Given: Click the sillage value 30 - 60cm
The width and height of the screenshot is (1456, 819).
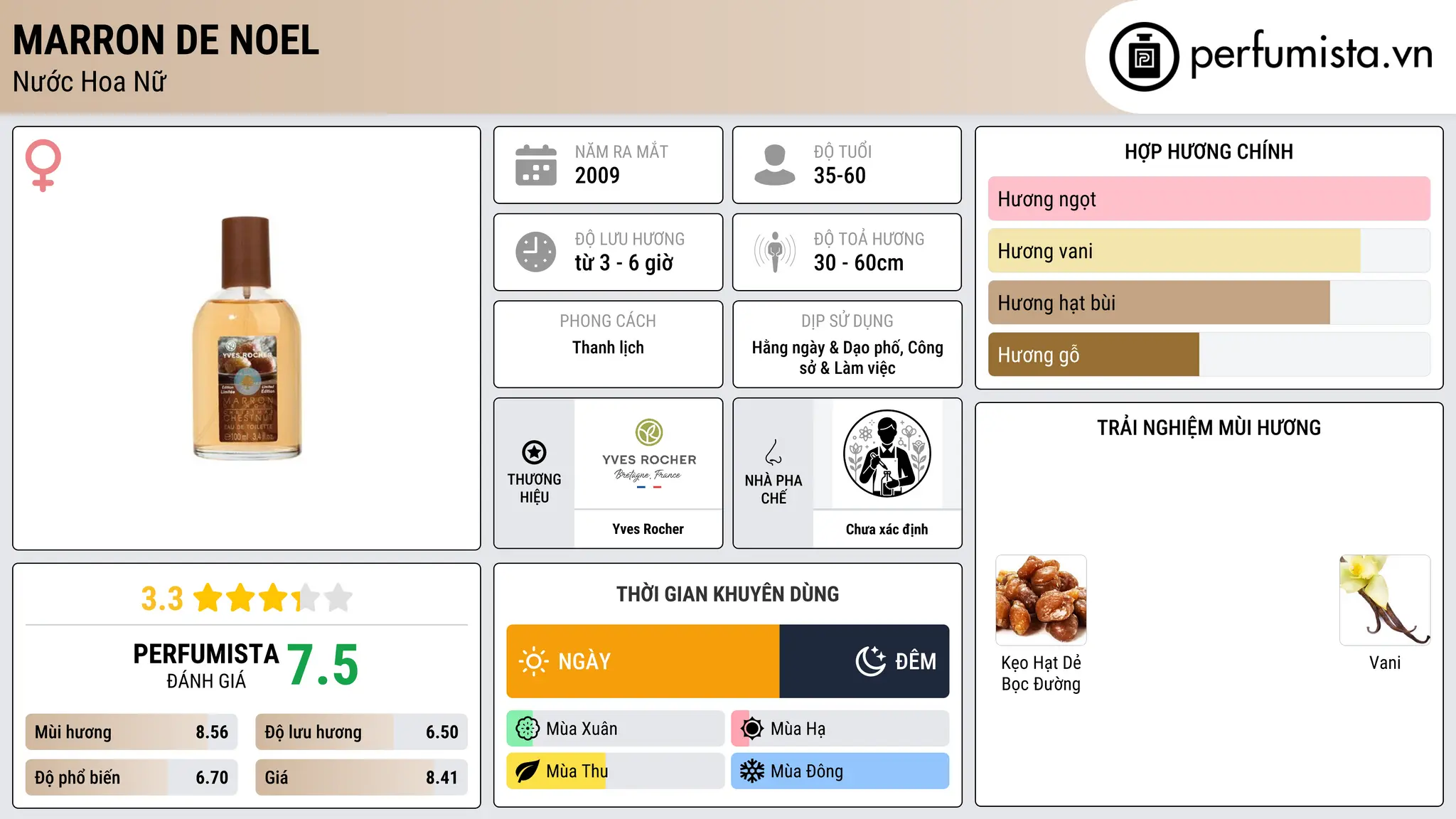Looking at the screenshot, I should click(x=859, y=263).
